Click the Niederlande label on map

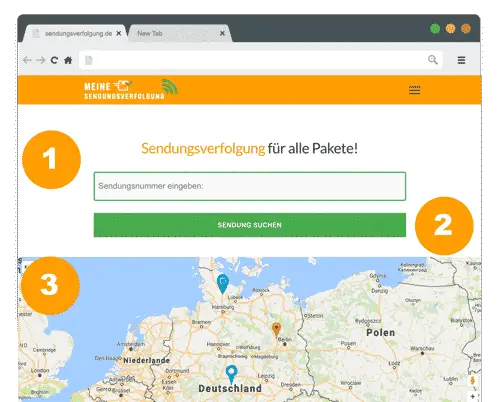click(x=147, y=360)
